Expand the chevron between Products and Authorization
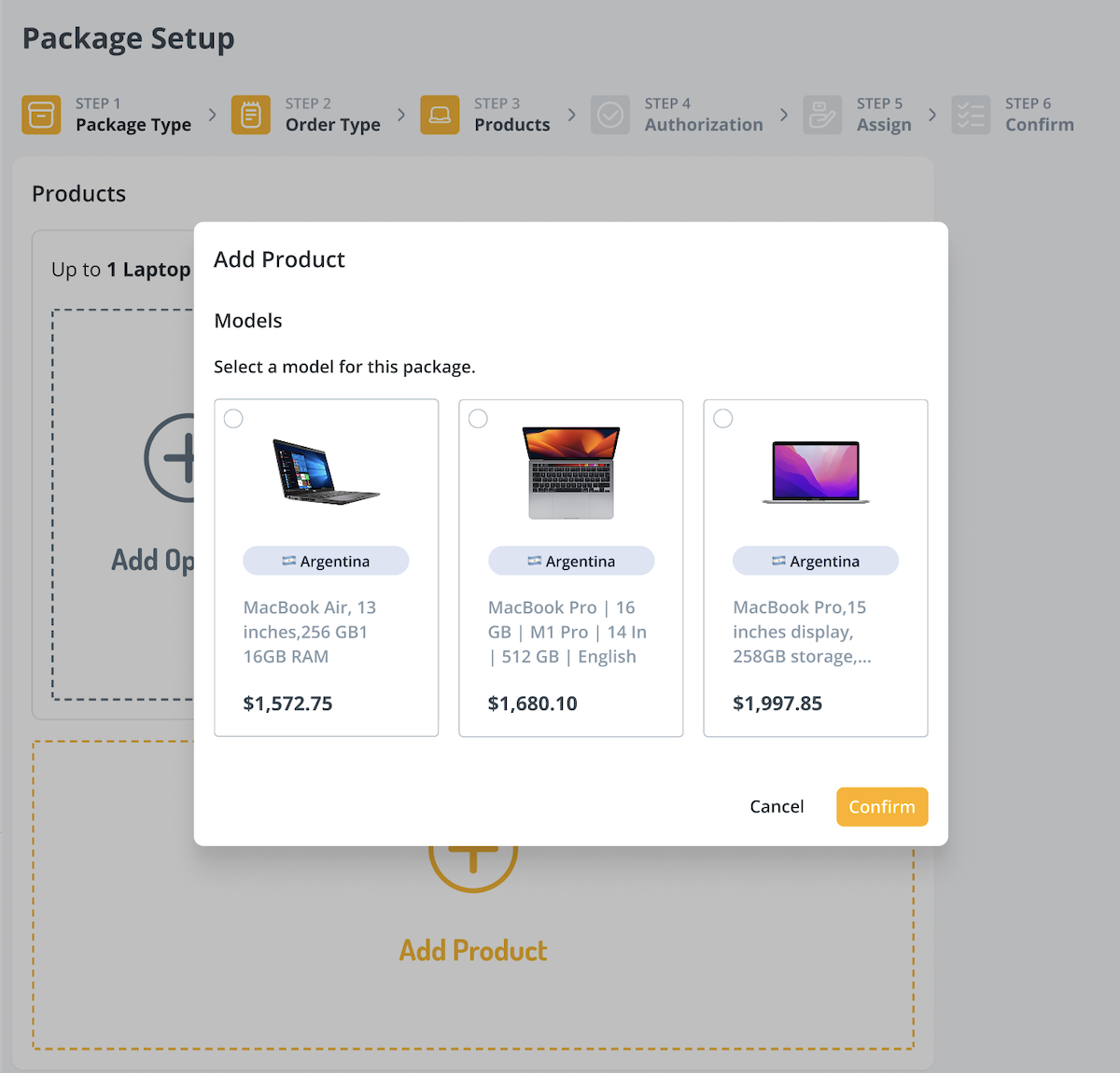 pos(571,115)
